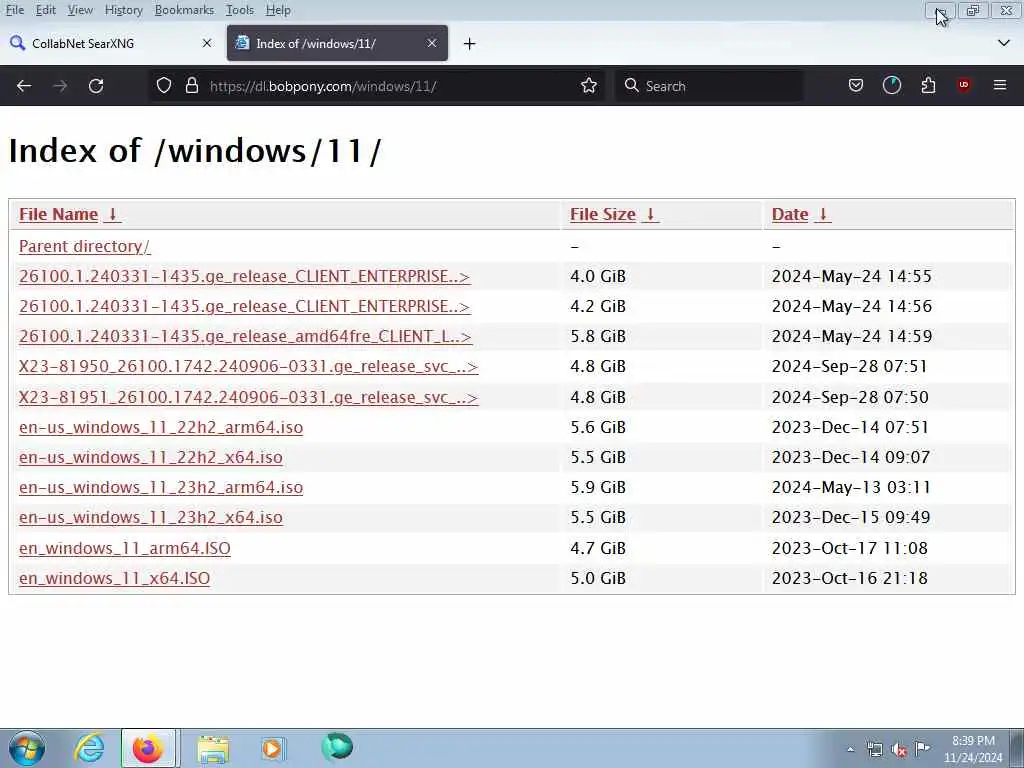Close the Index of /windows/11/ tab
Image resolution: width=1024 pixels, height=768 pixels.
(x=432, y=43)
